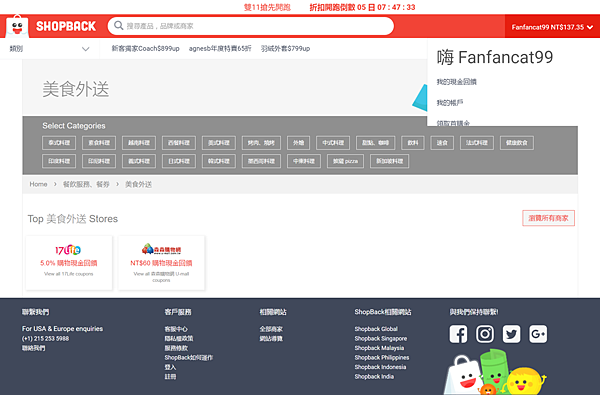This screenshot has width=600, height=395.
Task: Click the (+1) 215 253 5988 phone number
Action: [46, 338]
